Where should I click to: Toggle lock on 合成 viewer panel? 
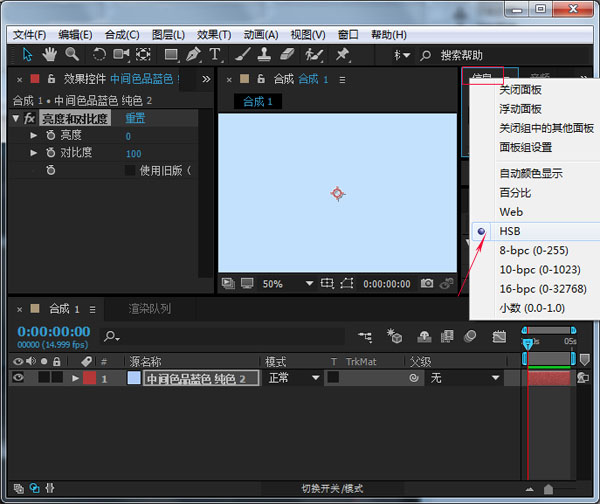(x=261, y=79)
